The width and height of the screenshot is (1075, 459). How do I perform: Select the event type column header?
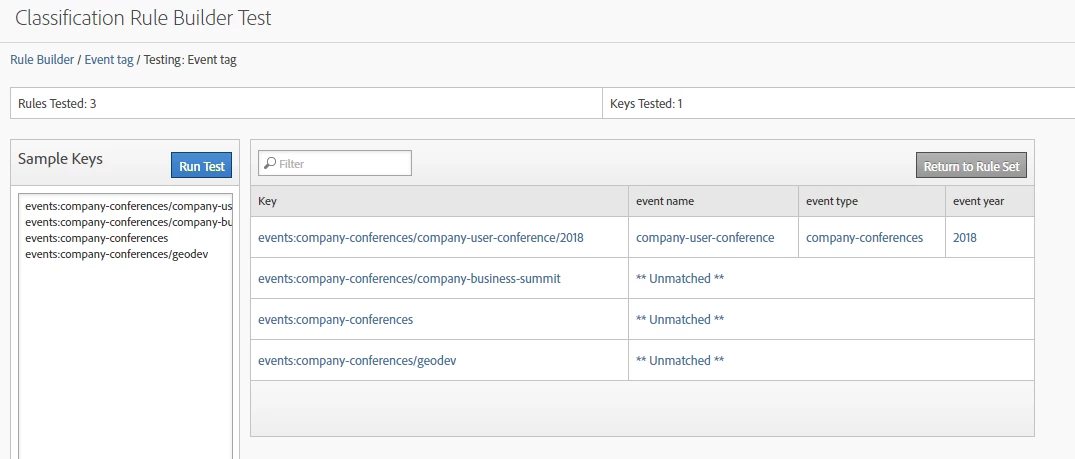832,201
